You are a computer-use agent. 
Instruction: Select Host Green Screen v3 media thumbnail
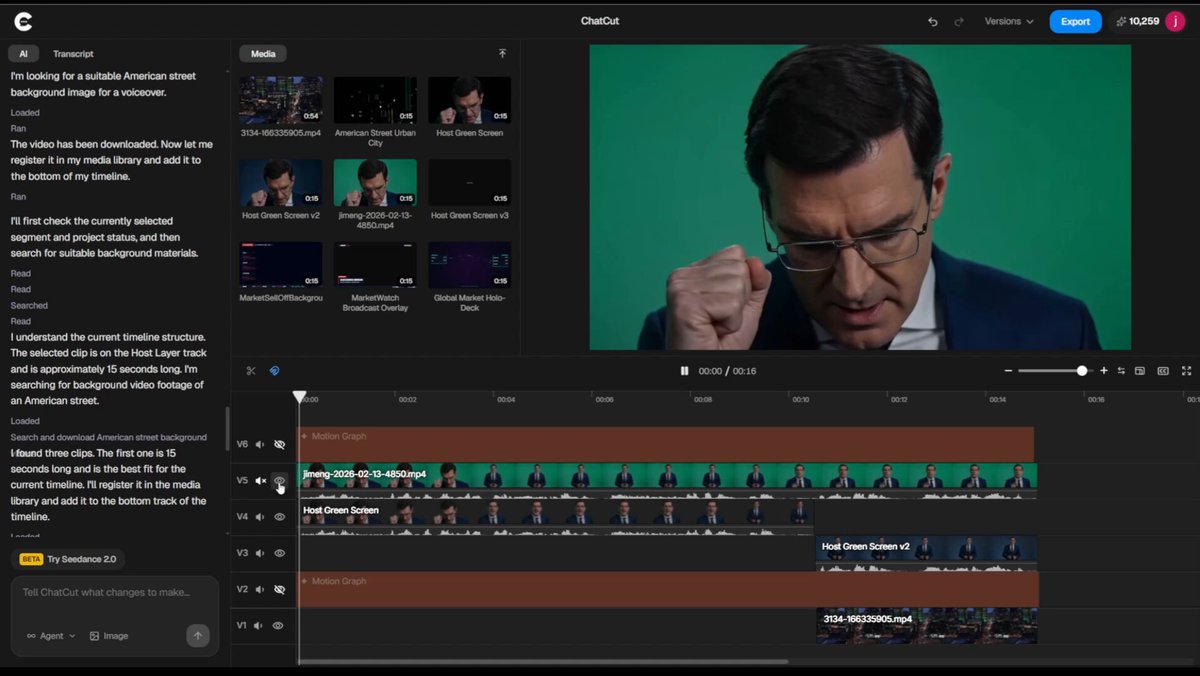point(469,182)
